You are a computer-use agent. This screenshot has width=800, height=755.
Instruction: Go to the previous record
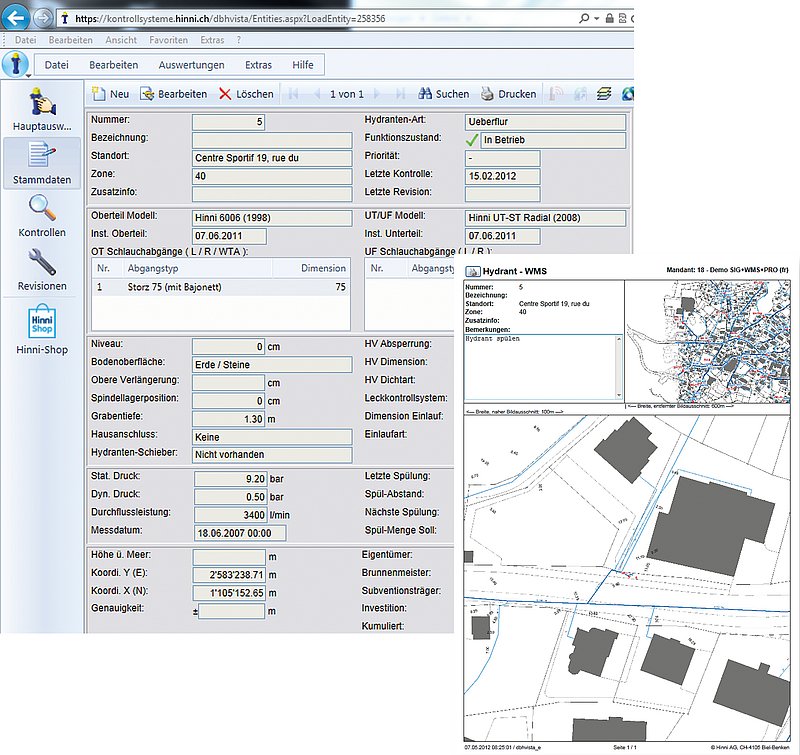pos(317,94)
